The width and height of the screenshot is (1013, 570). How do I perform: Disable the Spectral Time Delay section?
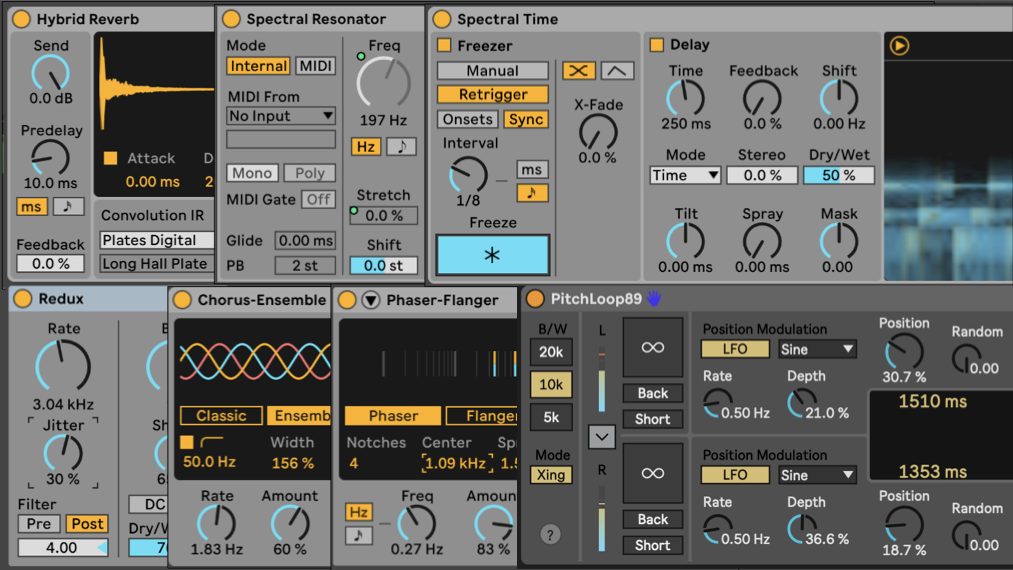pos(657,45)
